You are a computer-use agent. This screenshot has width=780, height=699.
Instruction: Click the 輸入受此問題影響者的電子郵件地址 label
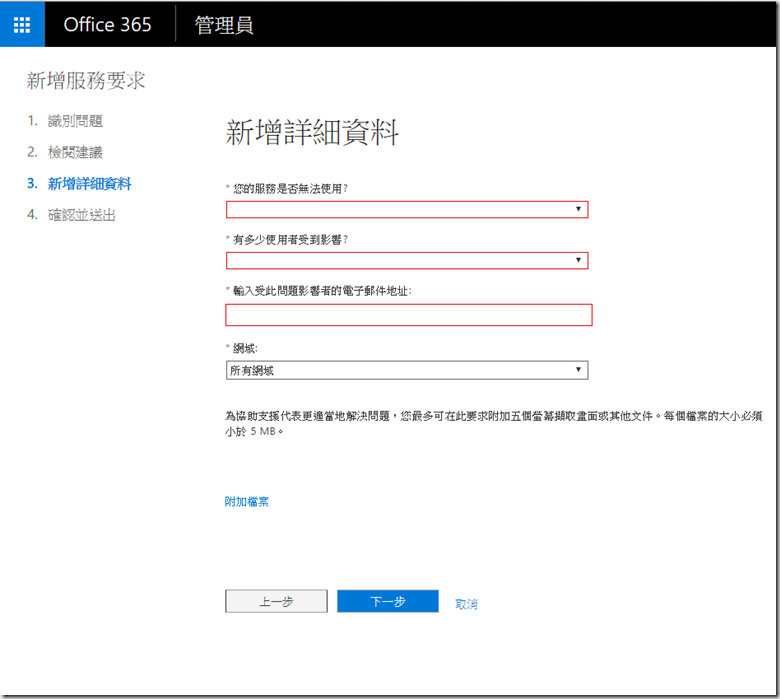(x=321, y=290)
